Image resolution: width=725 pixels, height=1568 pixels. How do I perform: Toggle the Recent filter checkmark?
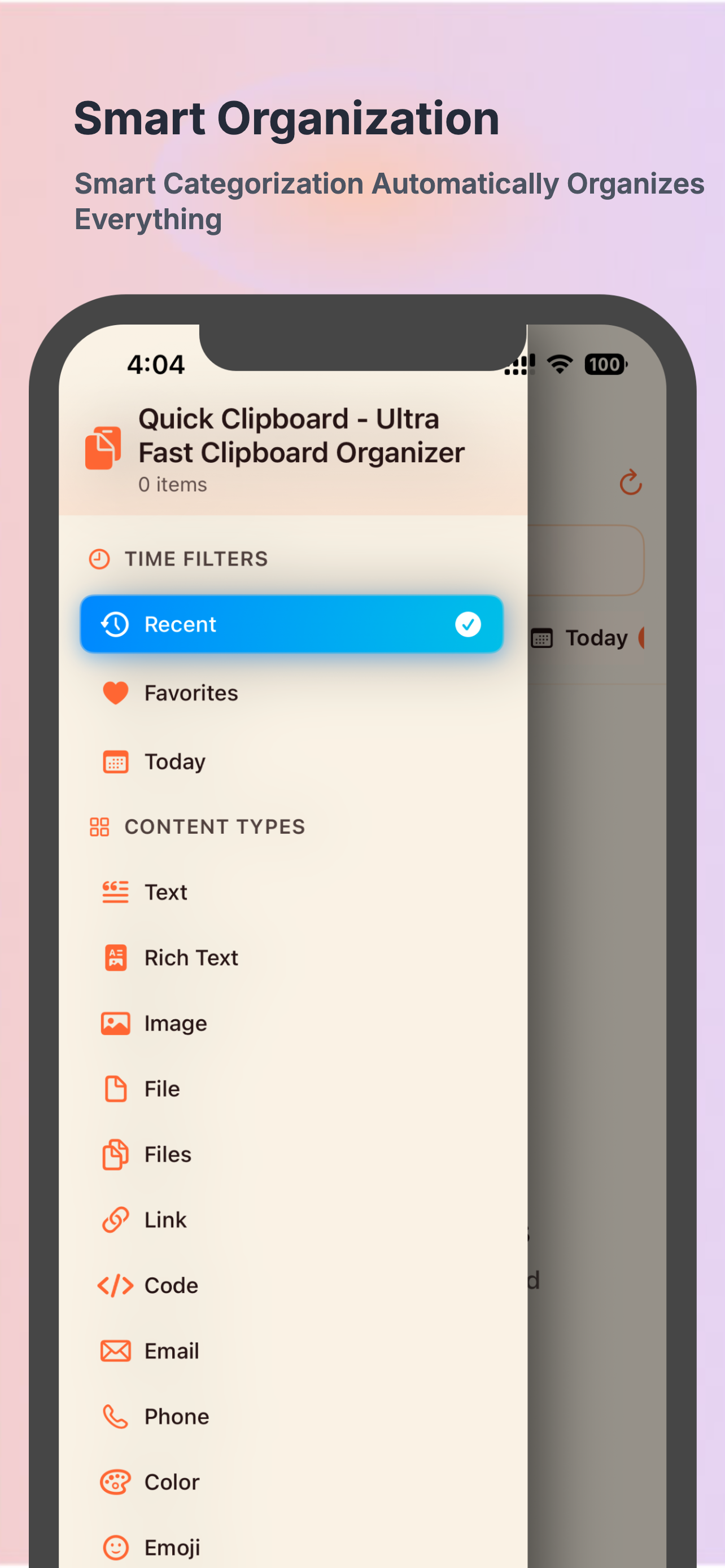[x=468, y=624]
